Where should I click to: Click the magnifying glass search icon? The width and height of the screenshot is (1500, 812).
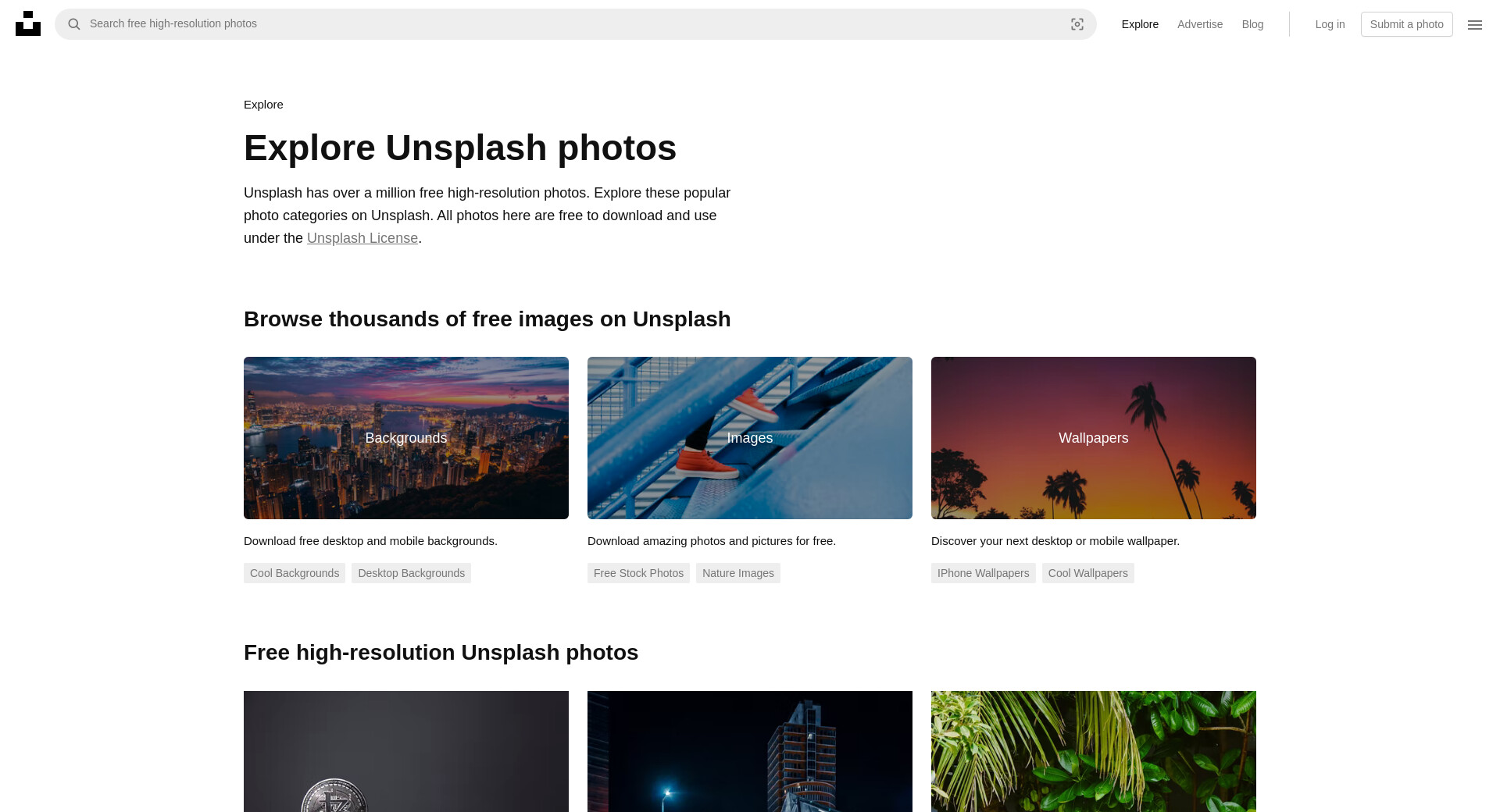point(74,24)
